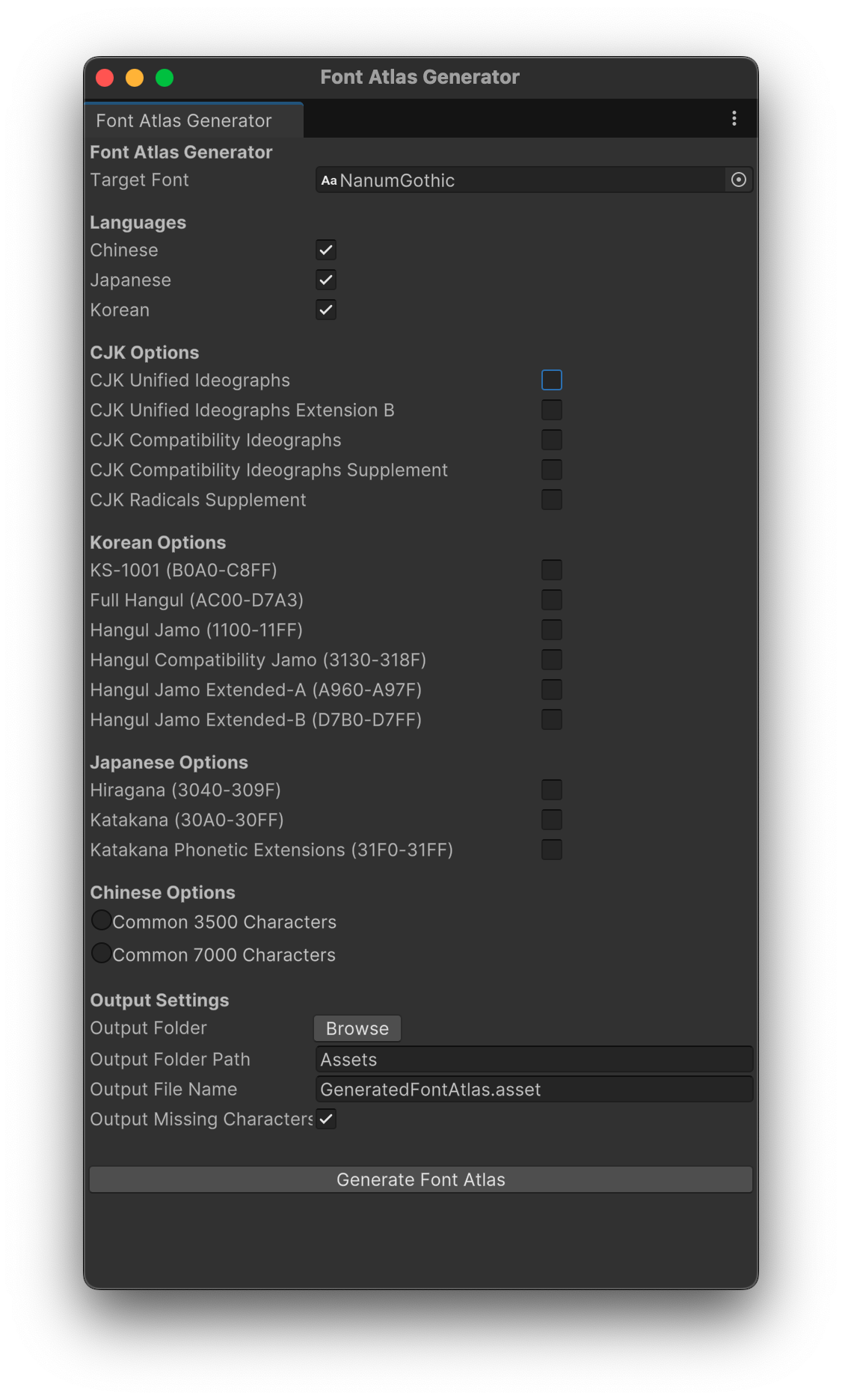Tick the CJK Compatibility Ideographs checkbox
842x1400 pixels.
pyautogui.click(x=552, y=440)
